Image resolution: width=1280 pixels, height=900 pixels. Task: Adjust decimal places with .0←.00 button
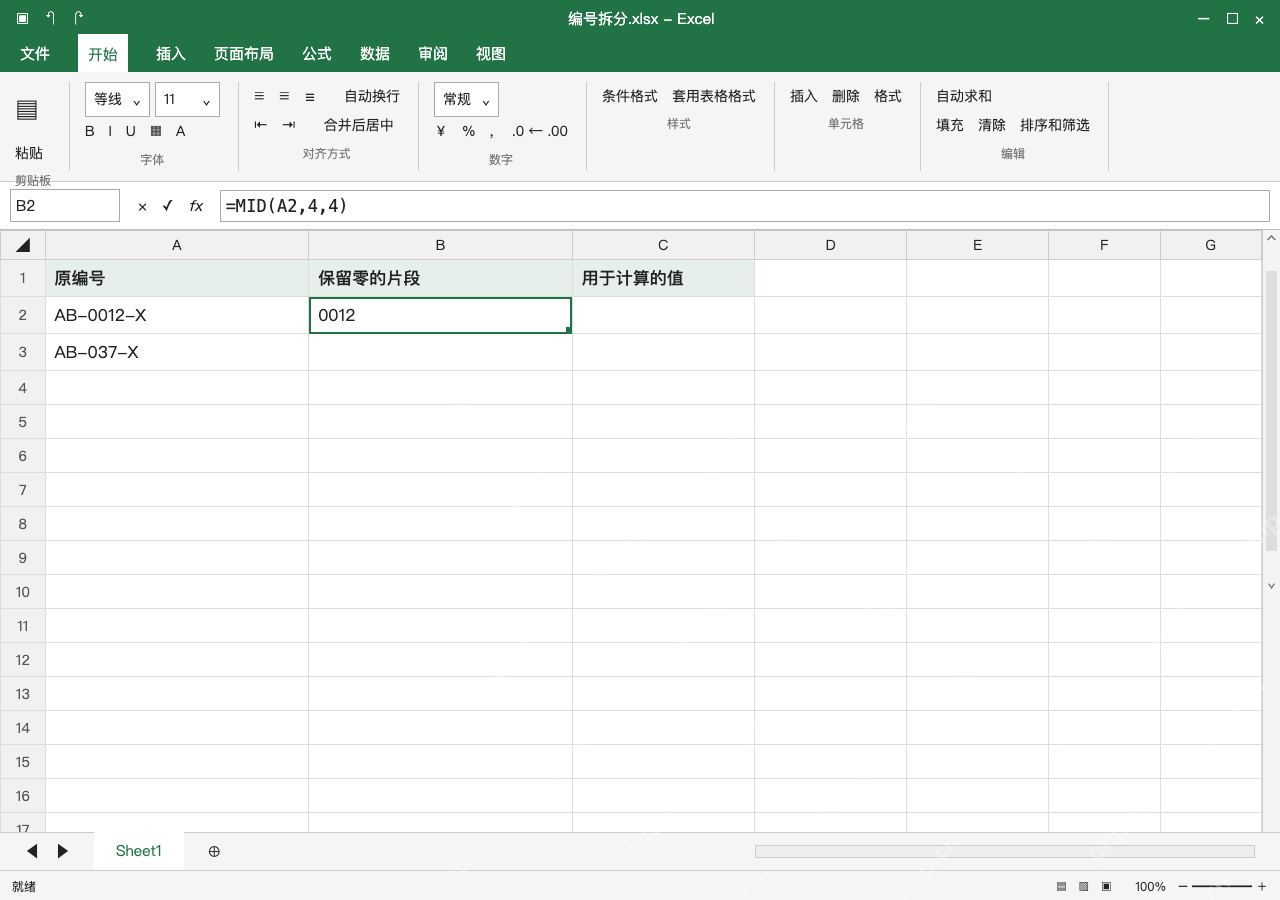click(x=539, y=131)
